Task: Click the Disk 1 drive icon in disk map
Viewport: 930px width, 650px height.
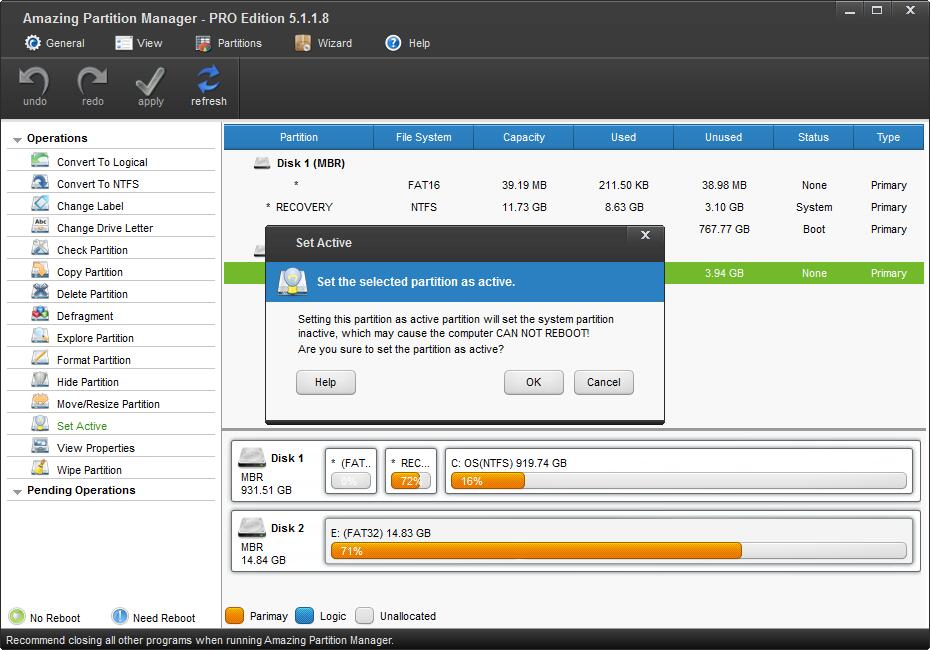Action: pos(251,457)
